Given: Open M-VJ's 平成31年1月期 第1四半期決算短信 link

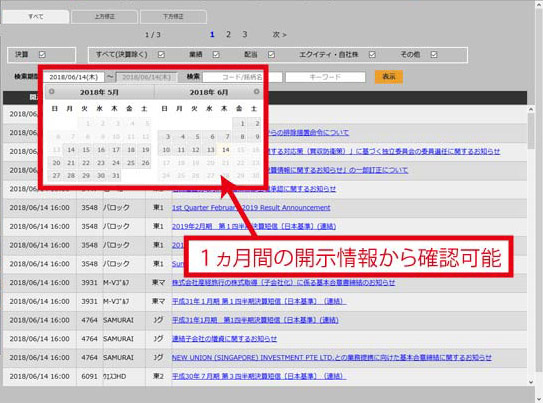Looking at the screenshot, I should pos(259,302).
